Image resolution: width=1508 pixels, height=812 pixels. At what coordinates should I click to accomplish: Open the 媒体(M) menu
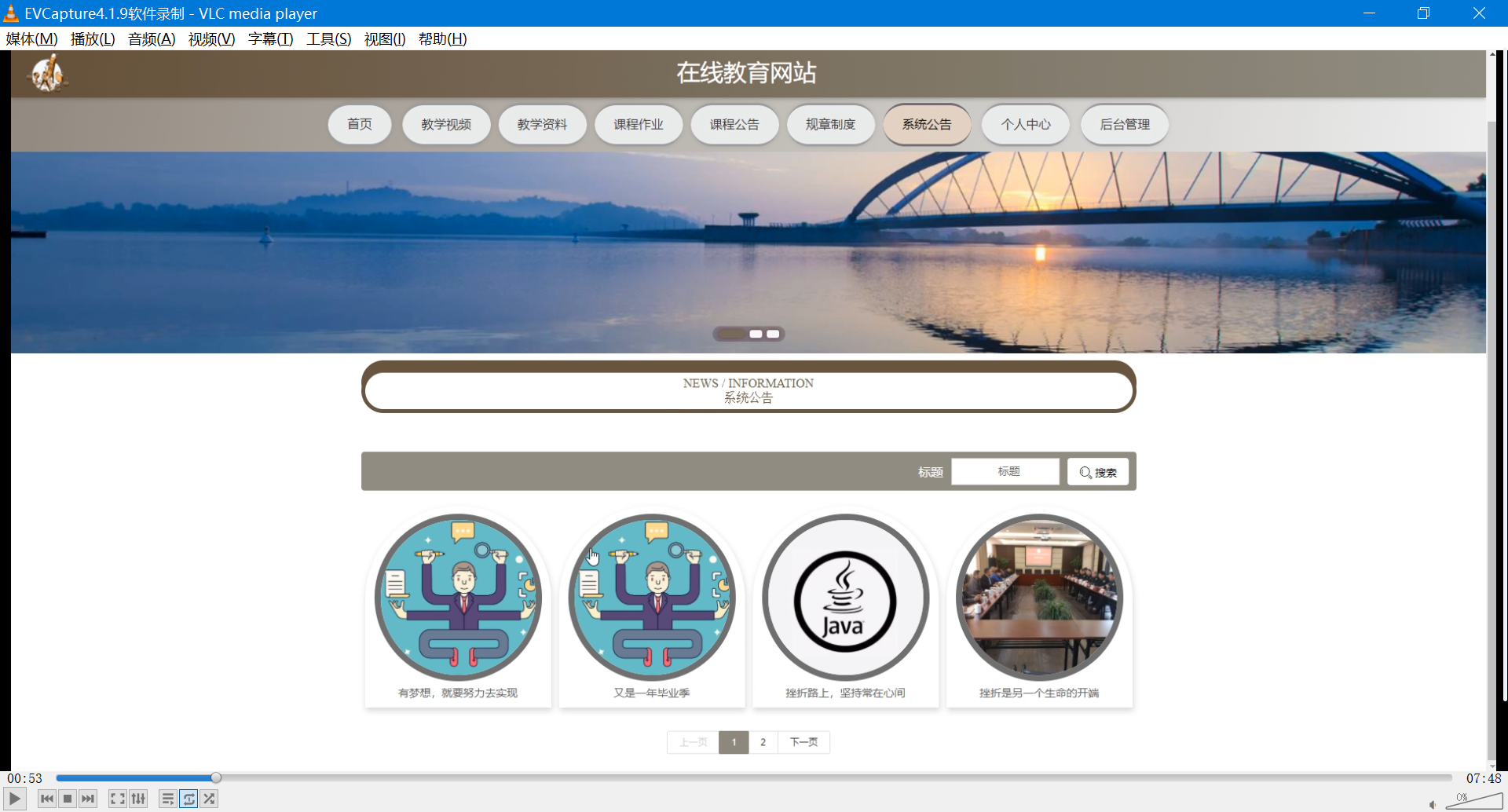tap(31, 38)
